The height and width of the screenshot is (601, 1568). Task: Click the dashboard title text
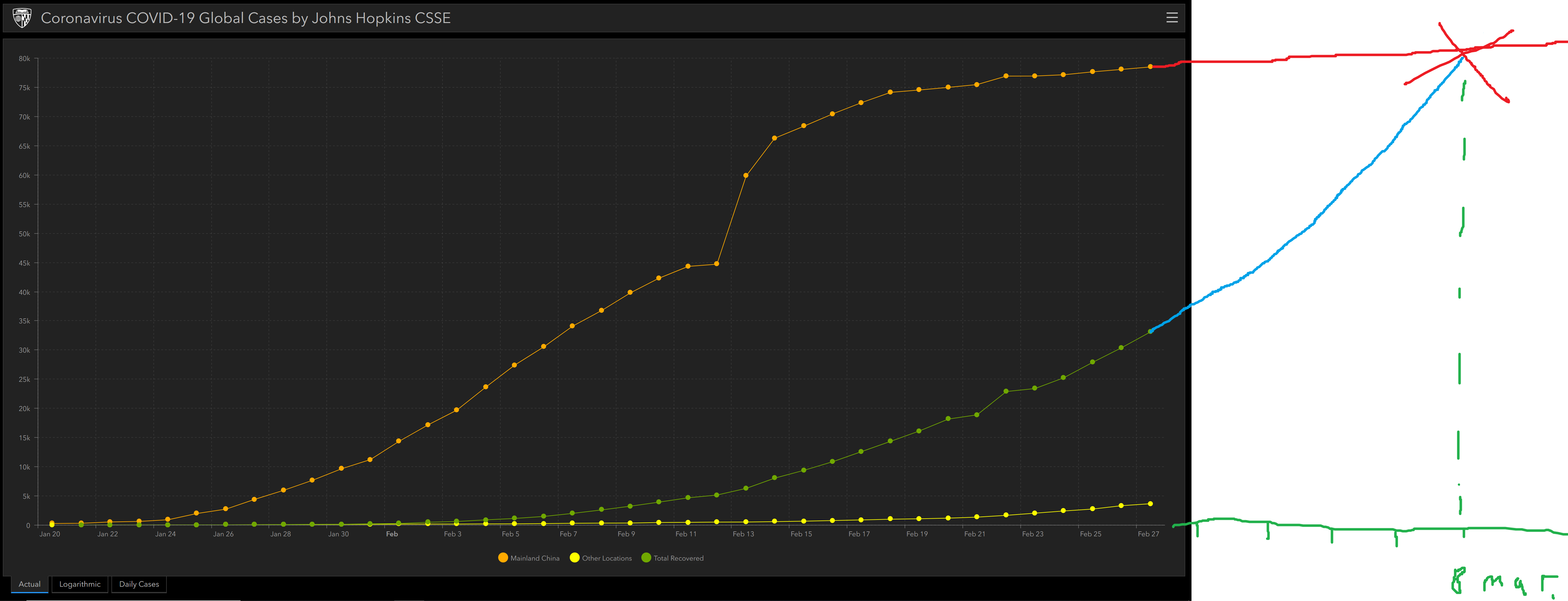click(x=245, y=18)
